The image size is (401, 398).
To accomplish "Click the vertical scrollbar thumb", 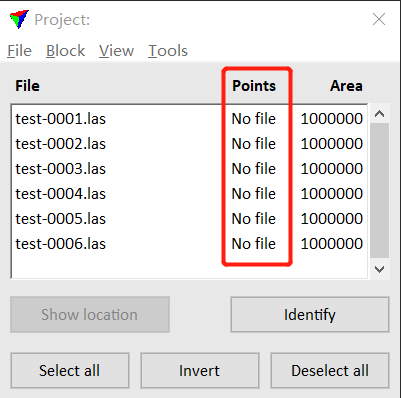I will click(x=379, y=190).
